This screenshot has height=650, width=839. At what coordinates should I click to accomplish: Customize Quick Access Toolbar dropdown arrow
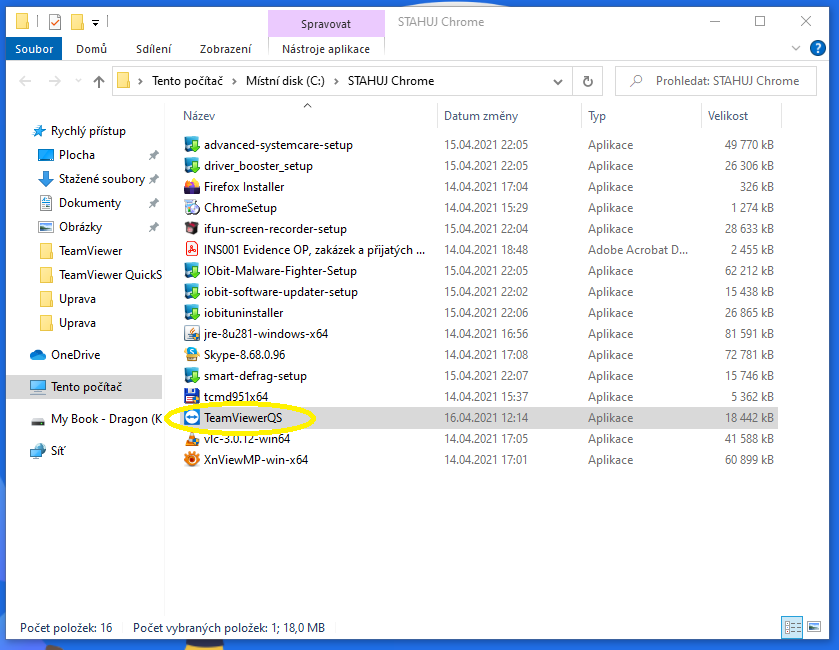point(95,22)
